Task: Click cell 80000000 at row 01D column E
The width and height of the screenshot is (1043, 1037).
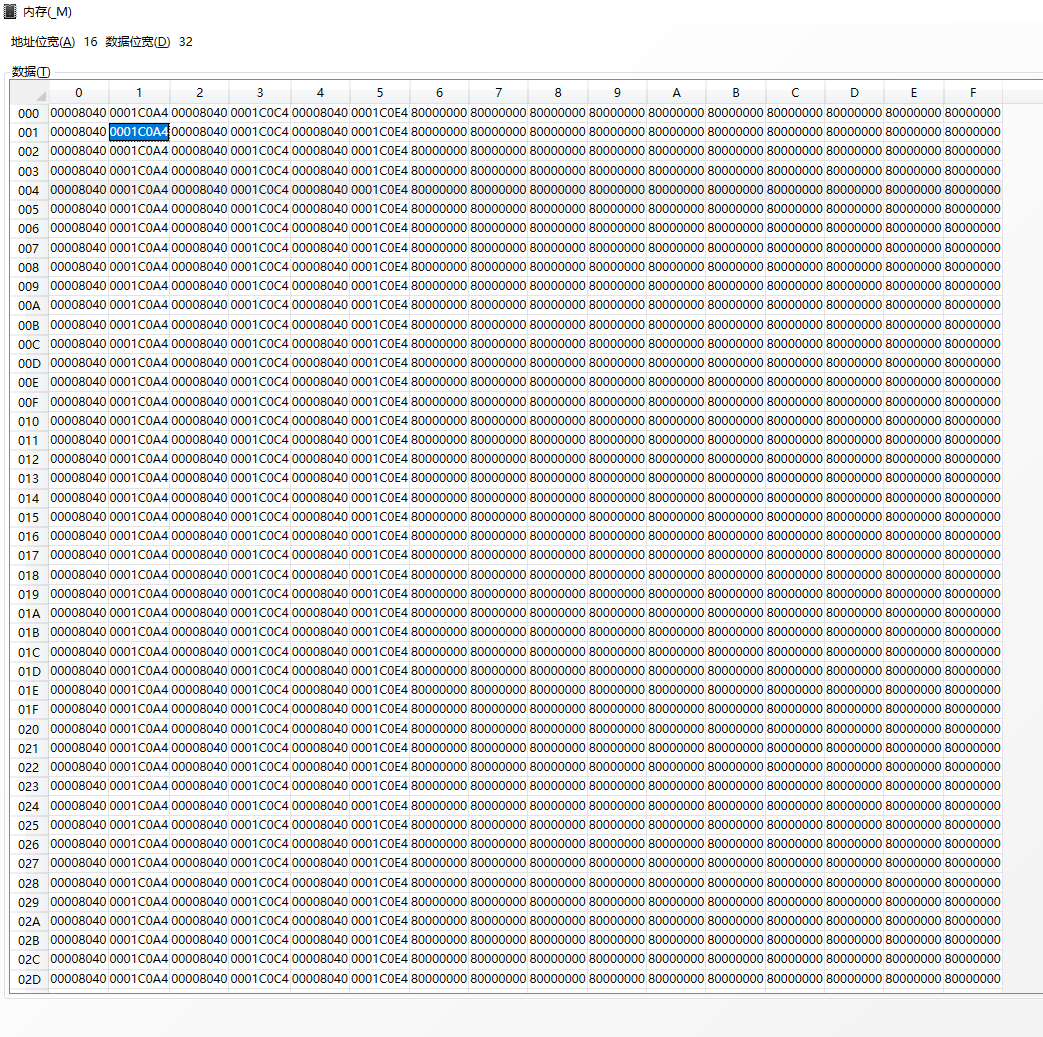Action: 913,670
